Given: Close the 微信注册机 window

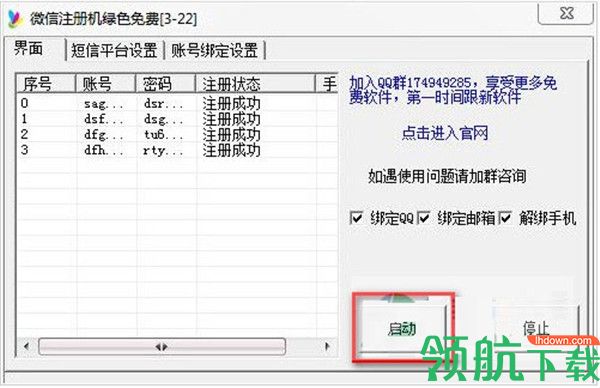Looking at the screenshot, I should pos(565,14).
